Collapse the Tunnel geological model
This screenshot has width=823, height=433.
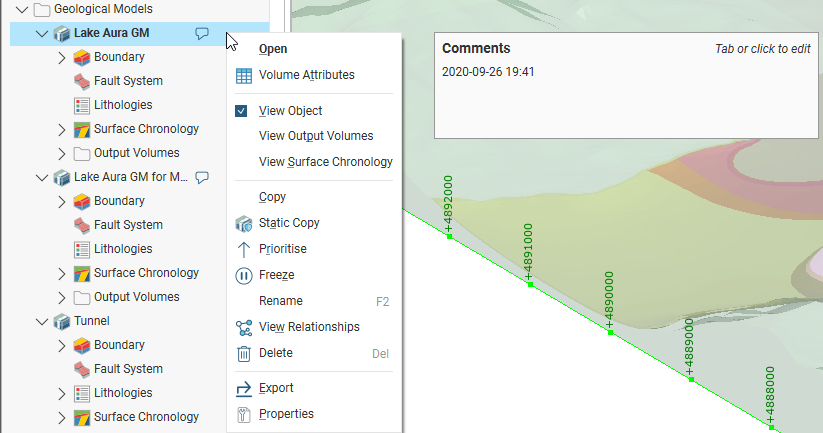click(x=41, y=321)
